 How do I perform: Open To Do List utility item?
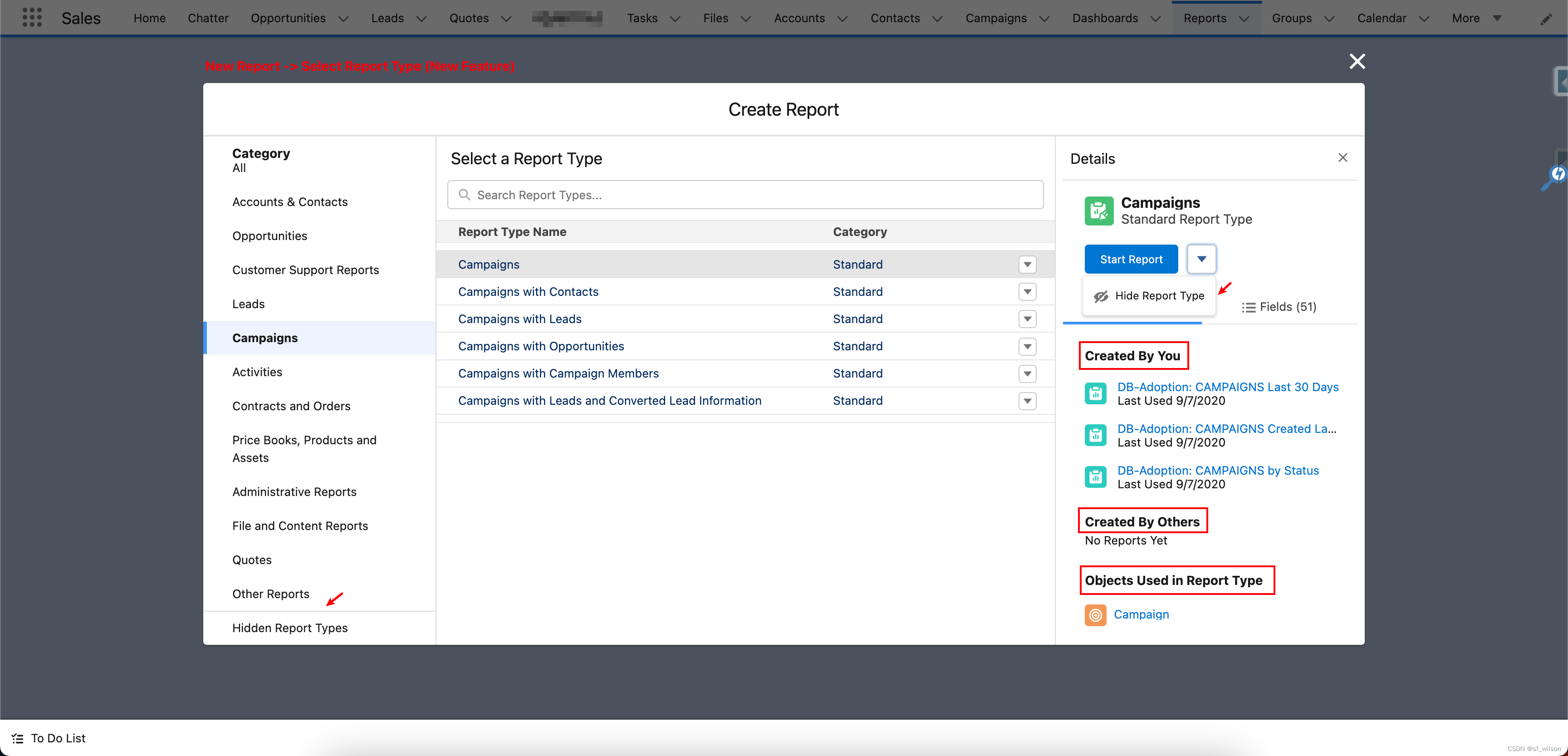click(49, 738)
